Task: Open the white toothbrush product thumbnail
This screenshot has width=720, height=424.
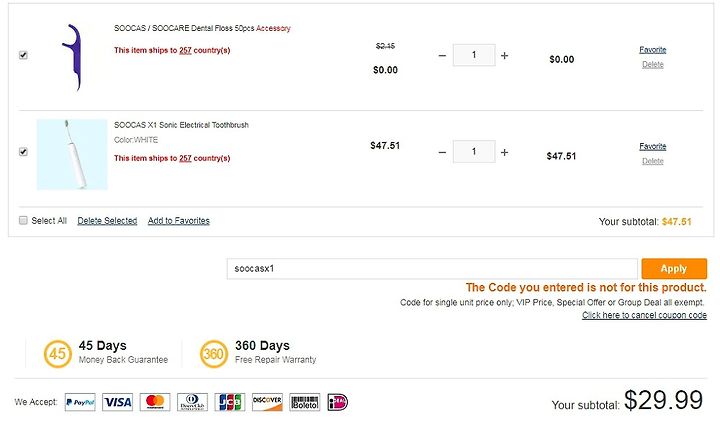Action: (x=72, y=154)
